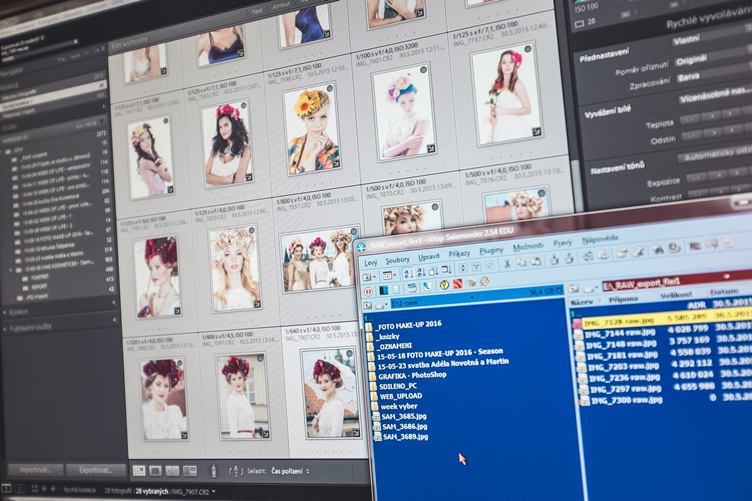Screen dimensions: 752x501
Task: Click the Lightroom second window display icon
Action: pyautogui.click(x=19, y=489)
